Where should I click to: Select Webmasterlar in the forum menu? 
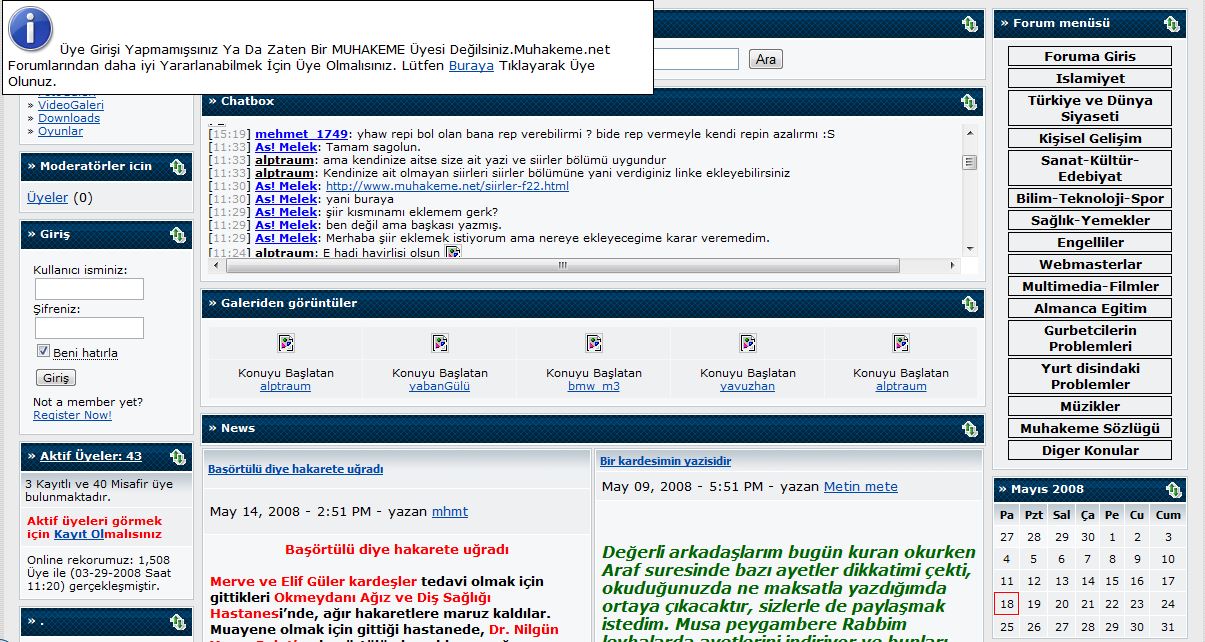point(1090,264)
